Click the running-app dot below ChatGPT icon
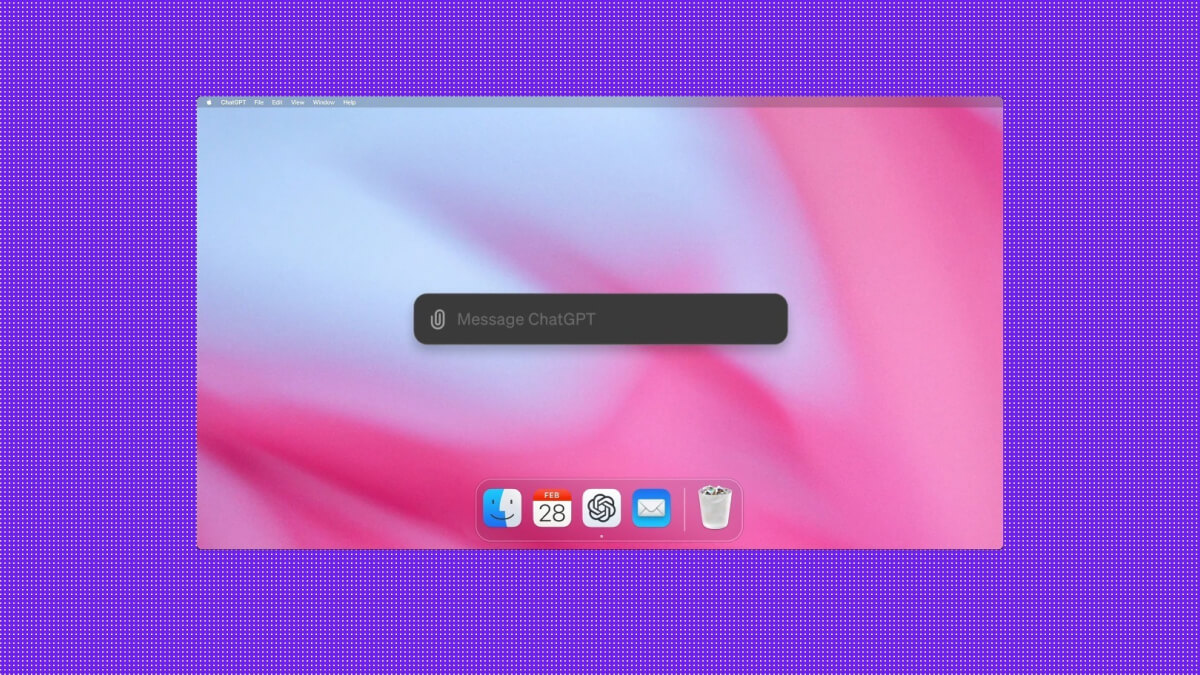This screenshot has height=675, width=1200. (x=601, y=537)
